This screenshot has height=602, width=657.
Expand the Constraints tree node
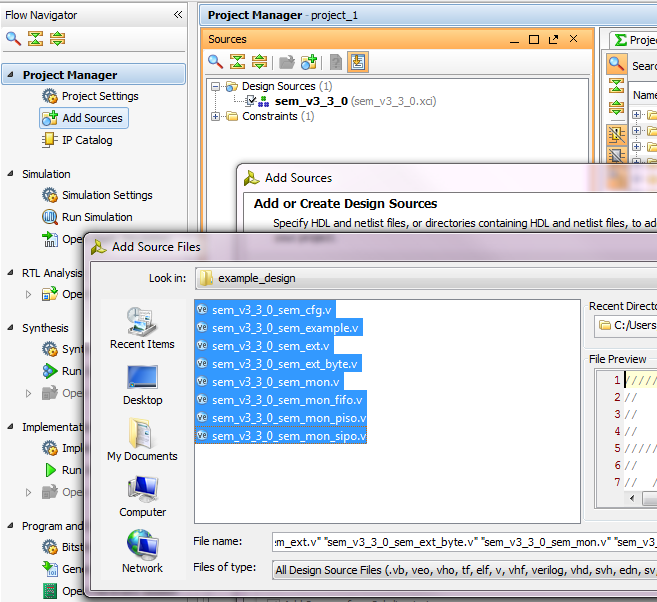pyautogui.click(x=216, y=117)
